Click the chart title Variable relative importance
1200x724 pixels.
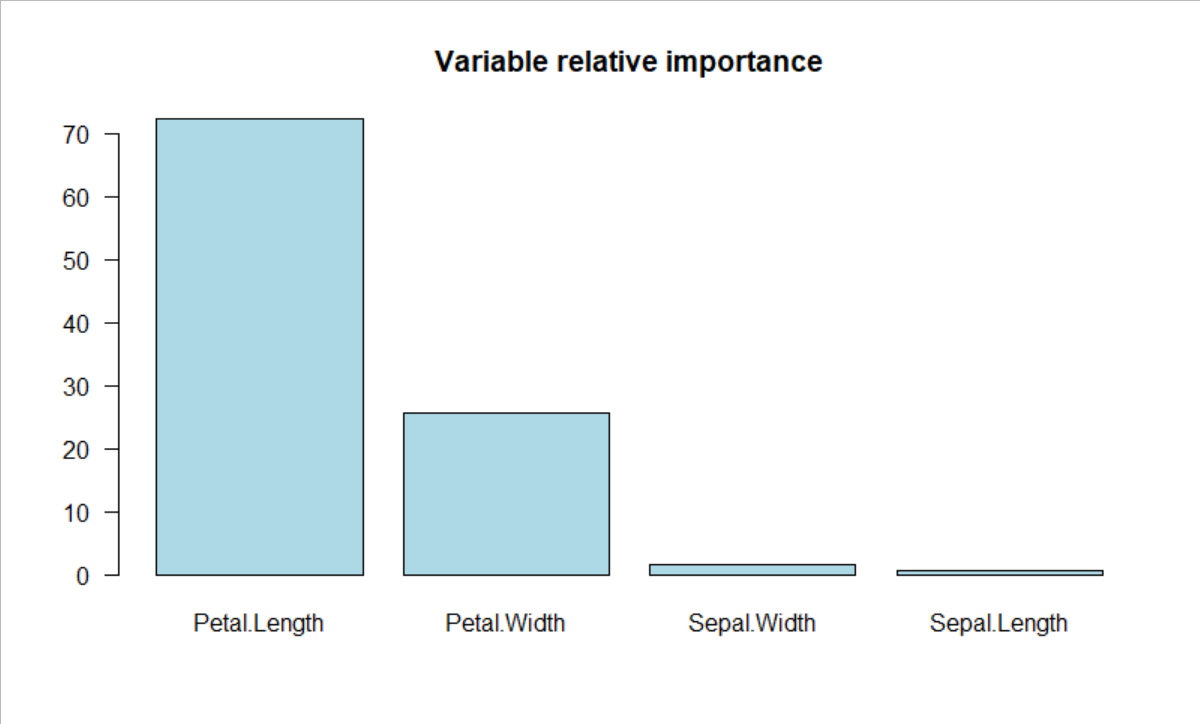point(628,62)
